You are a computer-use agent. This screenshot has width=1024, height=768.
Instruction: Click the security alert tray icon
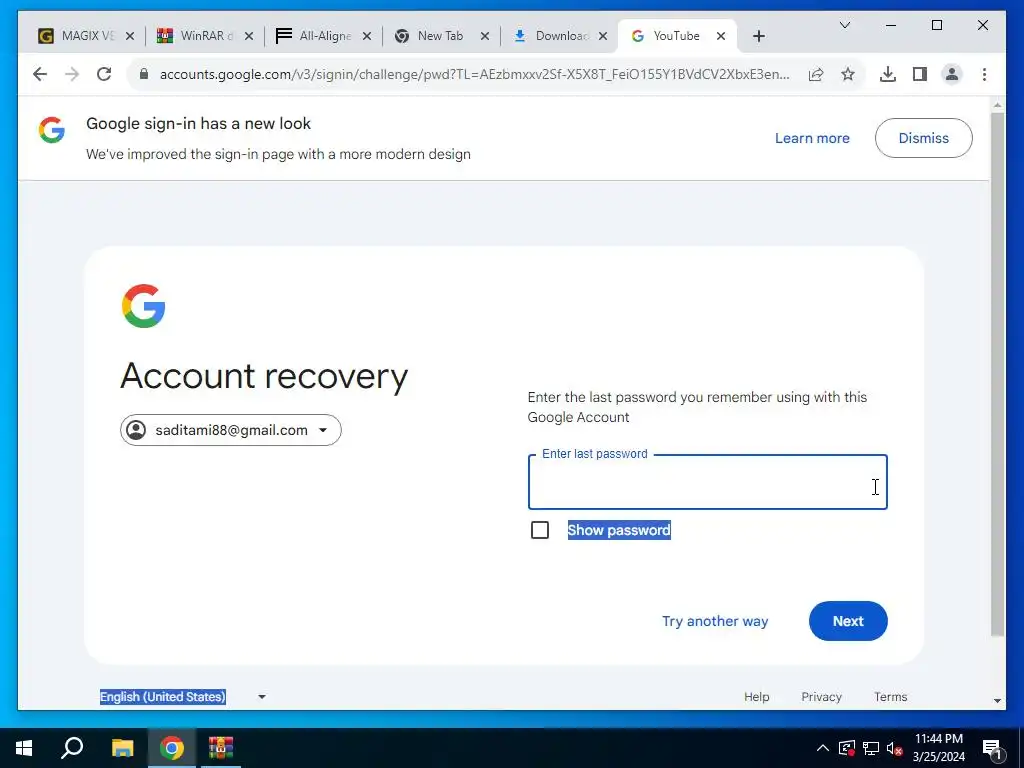pos(847,748)
